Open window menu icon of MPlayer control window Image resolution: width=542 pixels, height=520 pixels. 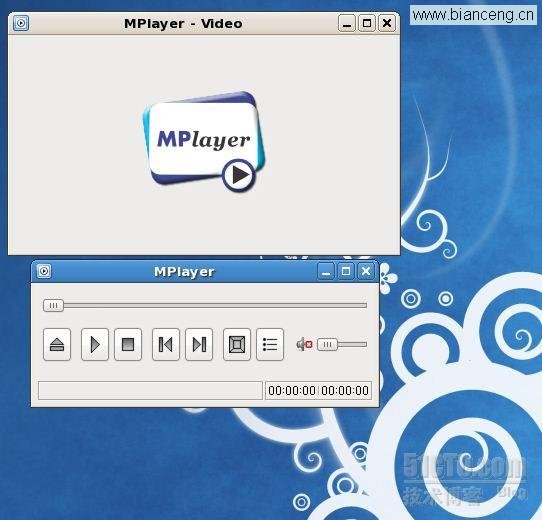point(44,271)
